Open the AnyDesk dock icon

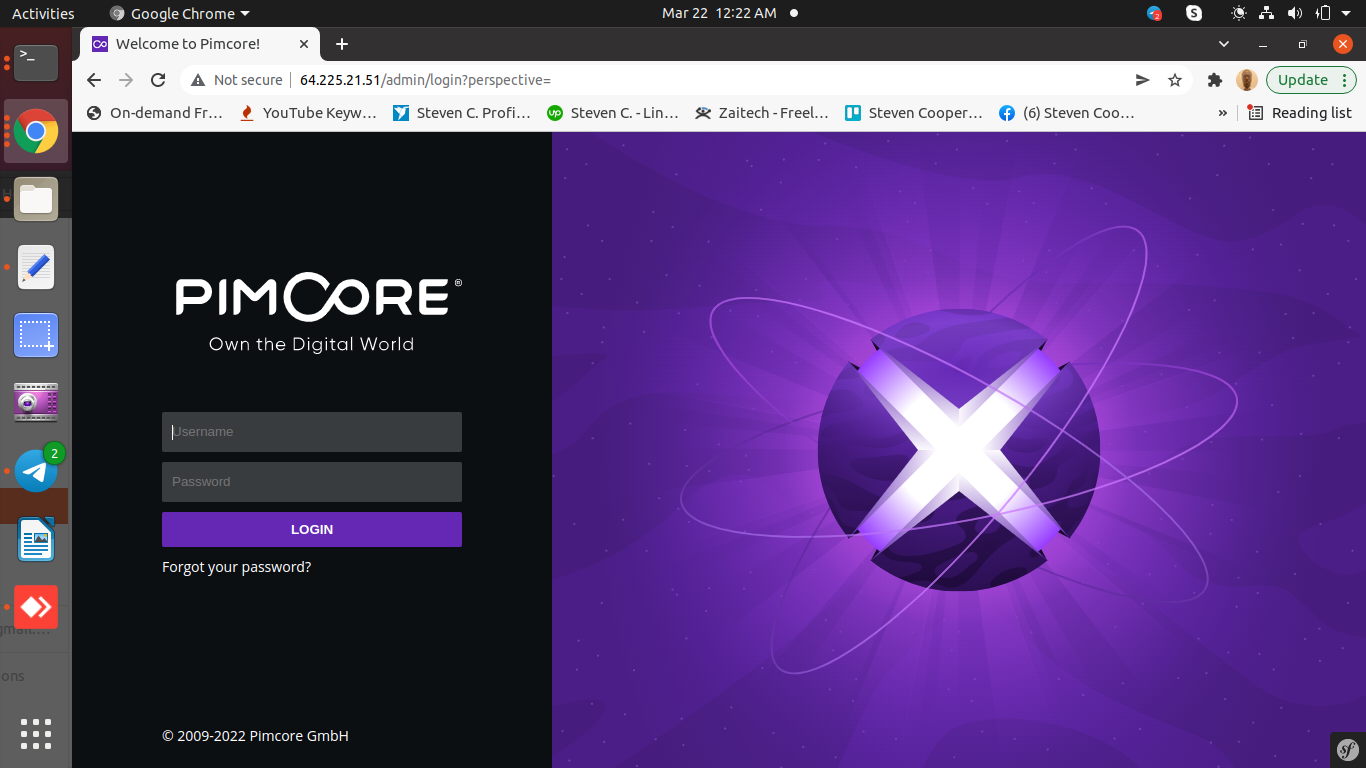(x=36, y=607)
